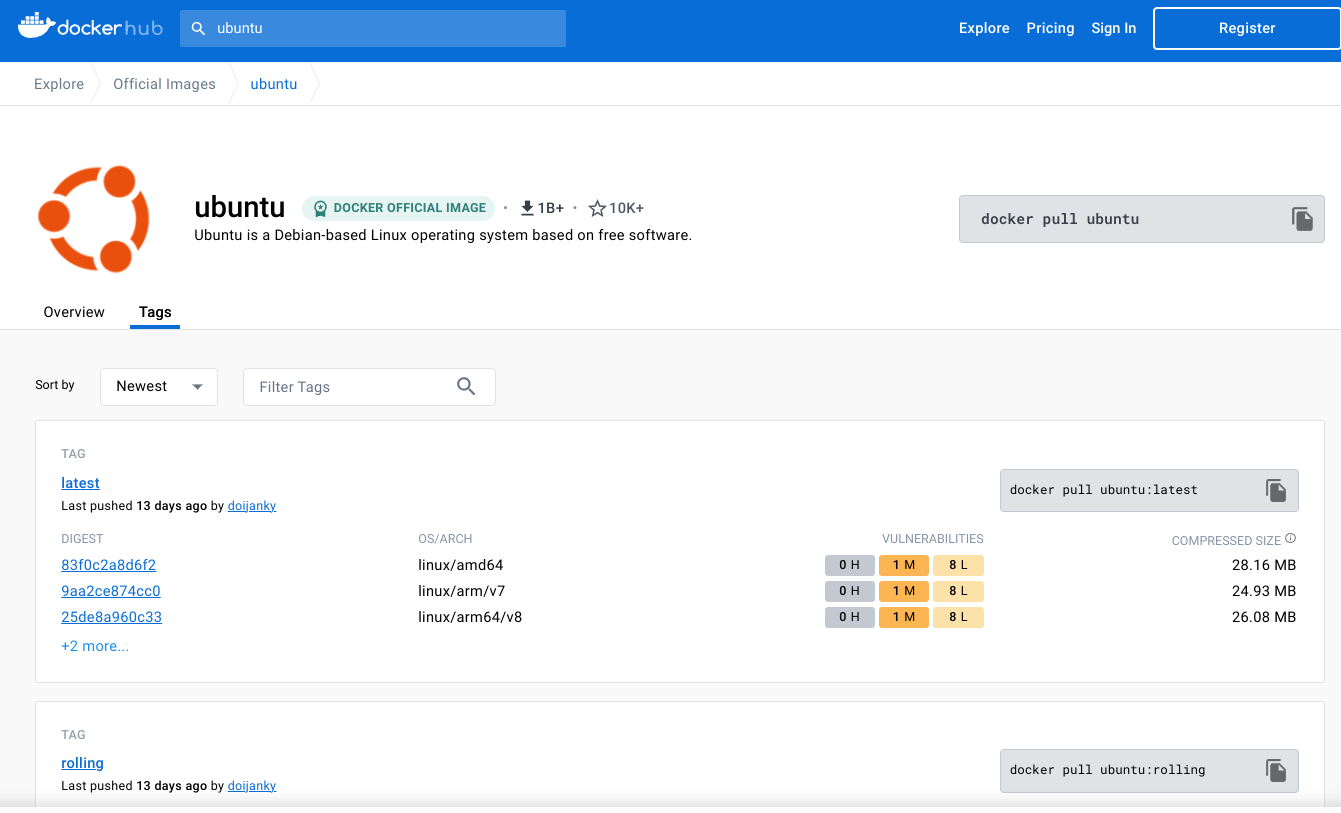Click the doijanky publisher link
The width and height of the screenshot is (1341, 813).
pos(251,505)
